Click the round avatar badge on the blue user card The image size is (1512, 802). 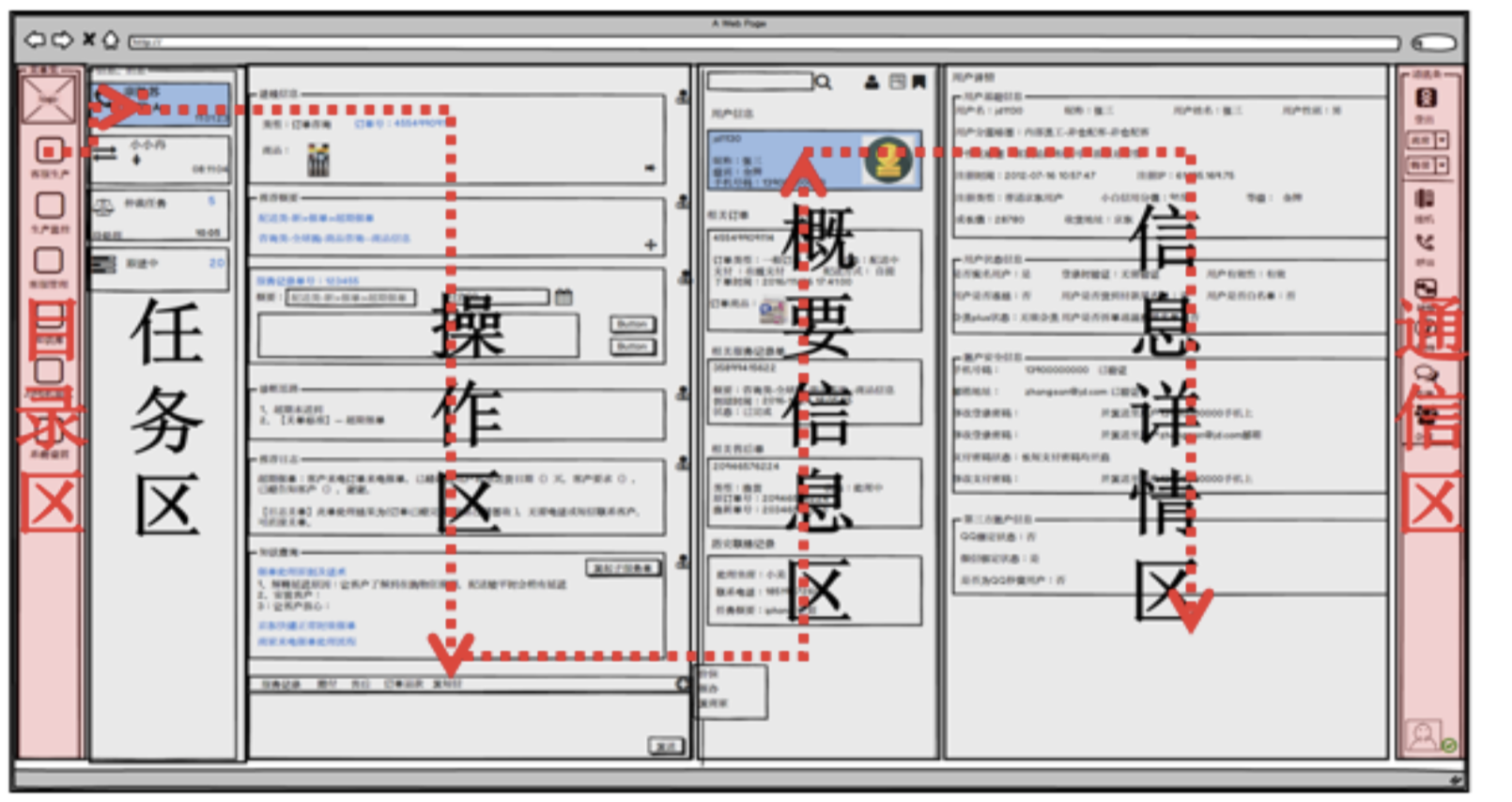pyautogui.click(x=887, y=162)
